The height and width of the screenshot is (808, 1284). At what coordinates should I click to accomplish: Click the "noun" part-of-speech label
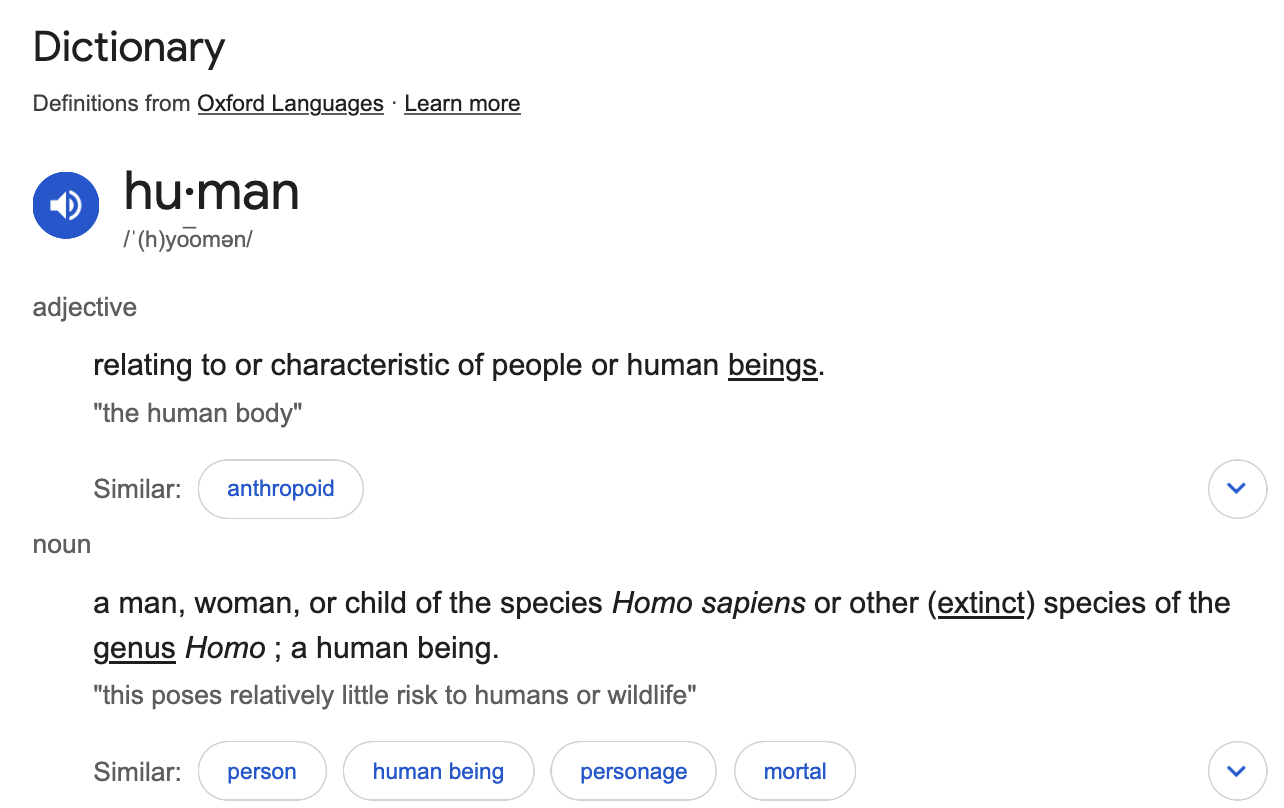62,545
